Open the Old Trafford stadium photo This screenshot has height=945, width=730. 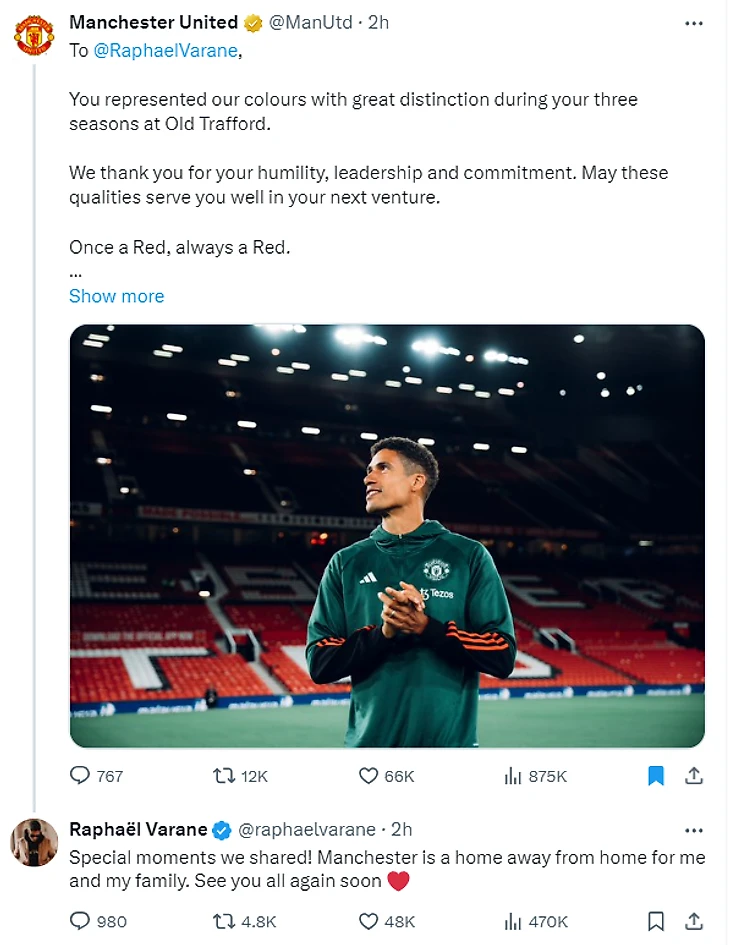(386, 536)
